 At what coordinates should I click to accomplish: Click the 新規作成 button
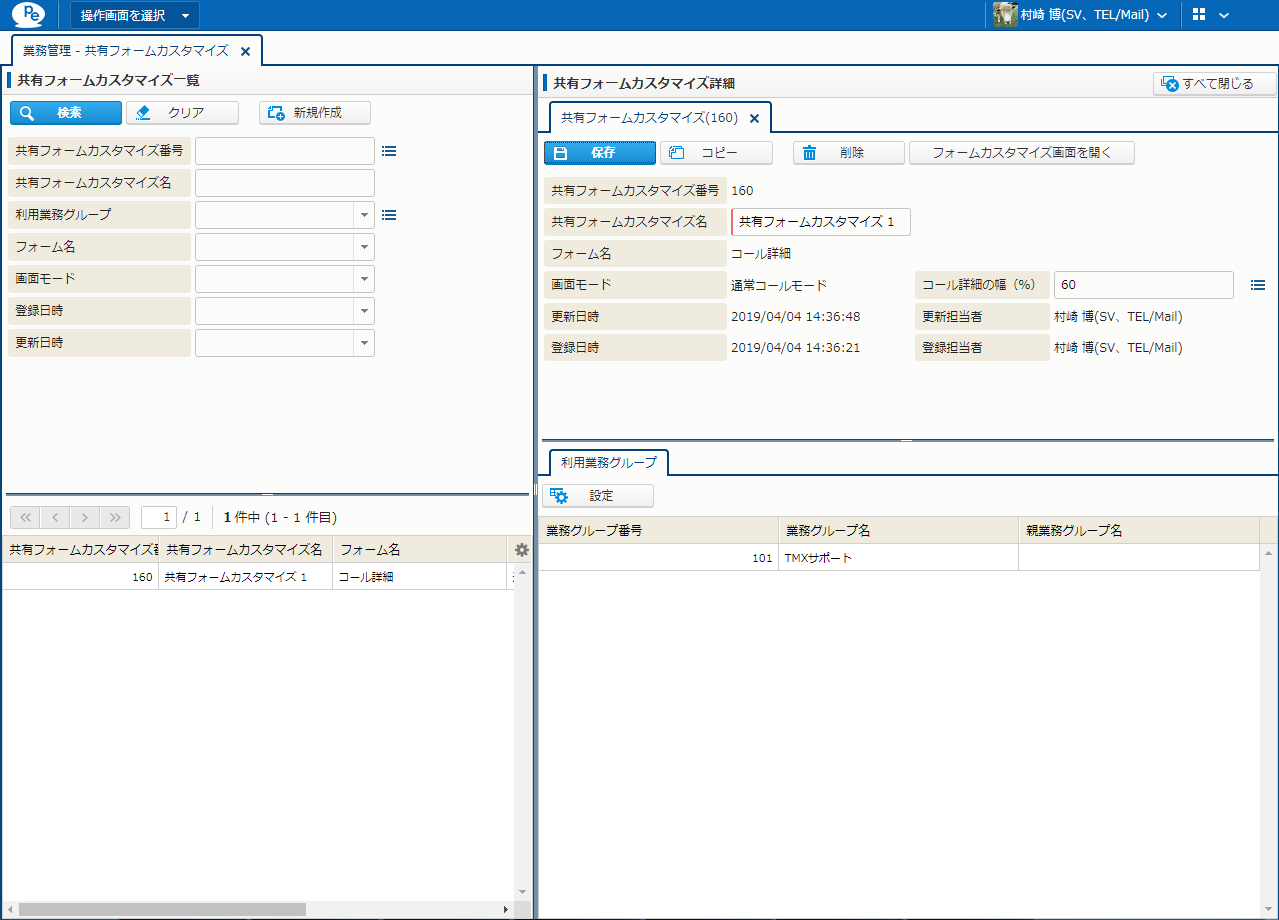click(315, 113)
